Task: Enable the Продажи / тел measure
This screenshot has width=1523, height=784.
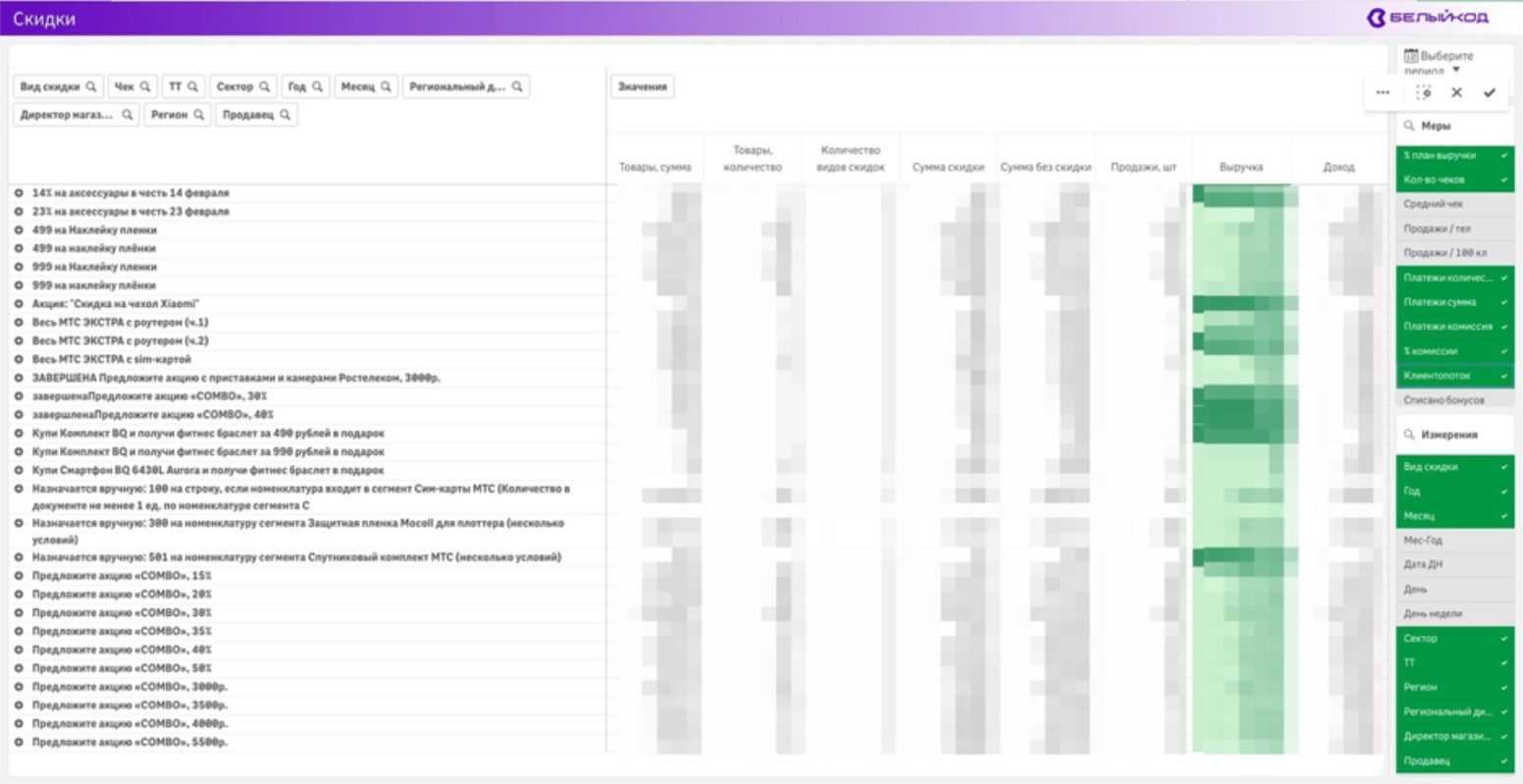Action: [x=1455, y=229]
